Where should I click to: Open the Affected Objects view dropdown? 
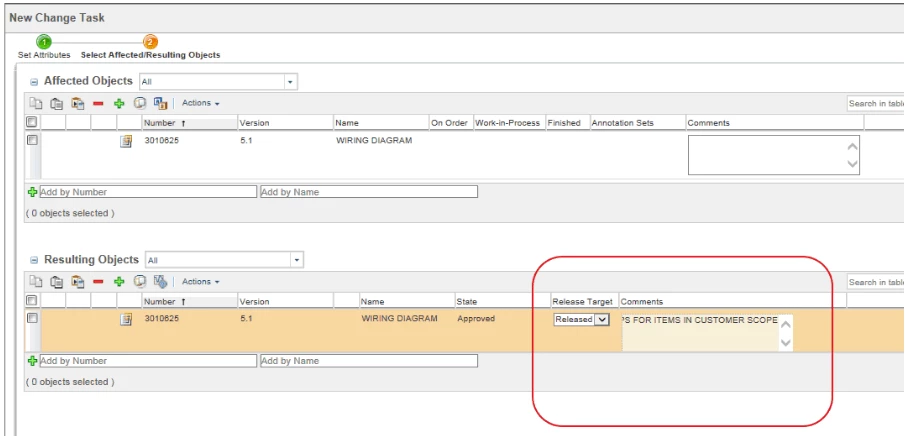coord(291,82)
